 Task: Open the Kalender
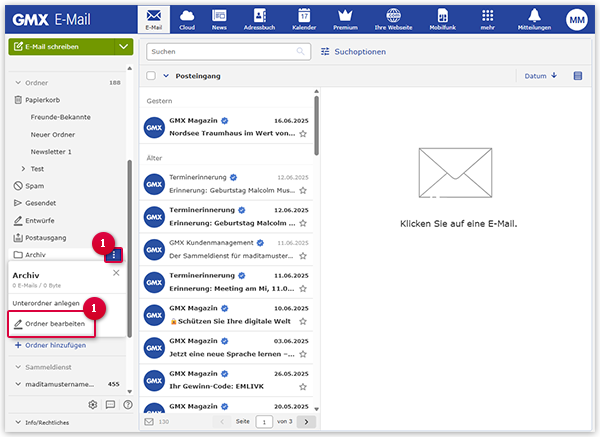(x=304, y=20)
